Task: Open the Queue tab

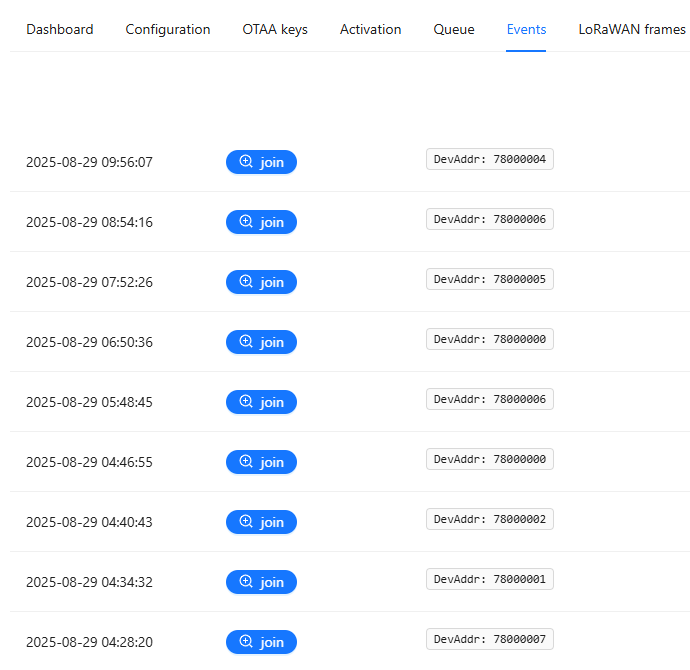Action: coord(454,29)
